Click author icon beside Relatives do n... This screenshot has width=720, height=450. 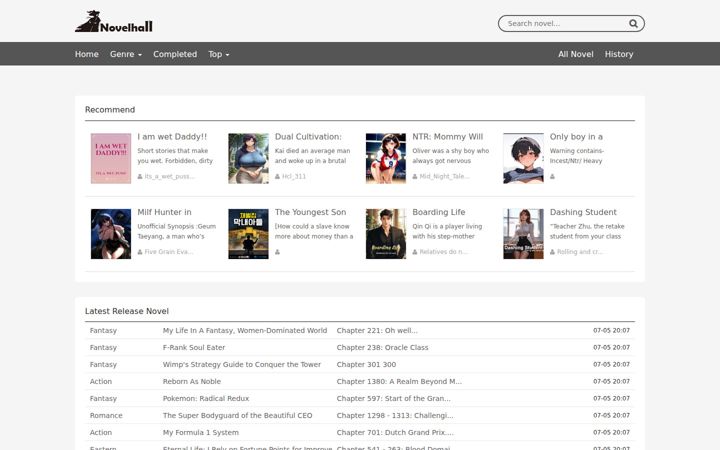(x=415, y=252)
